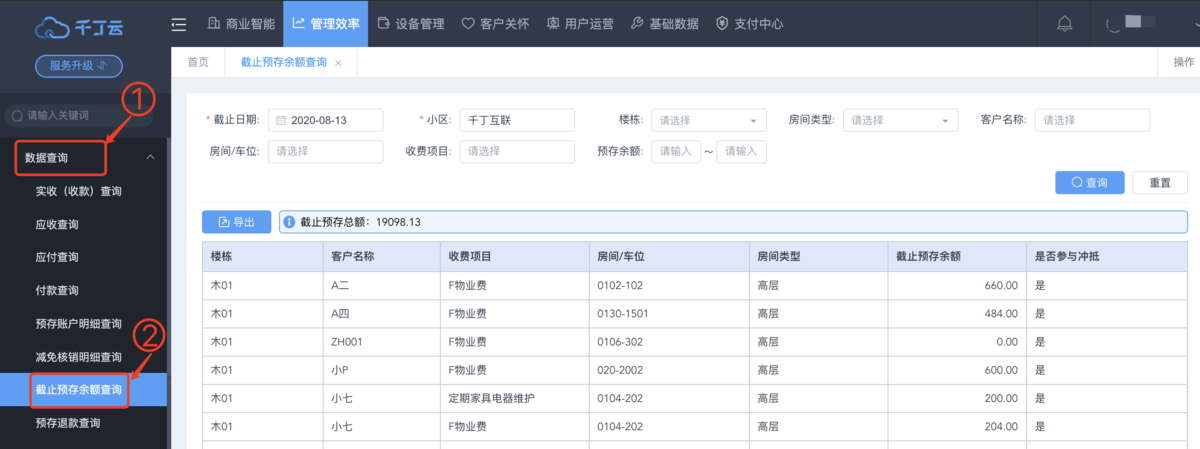The width and height of the screenshot is (1200, 449).
Task: Click customer cell ZH001
Action: (346, 341)
